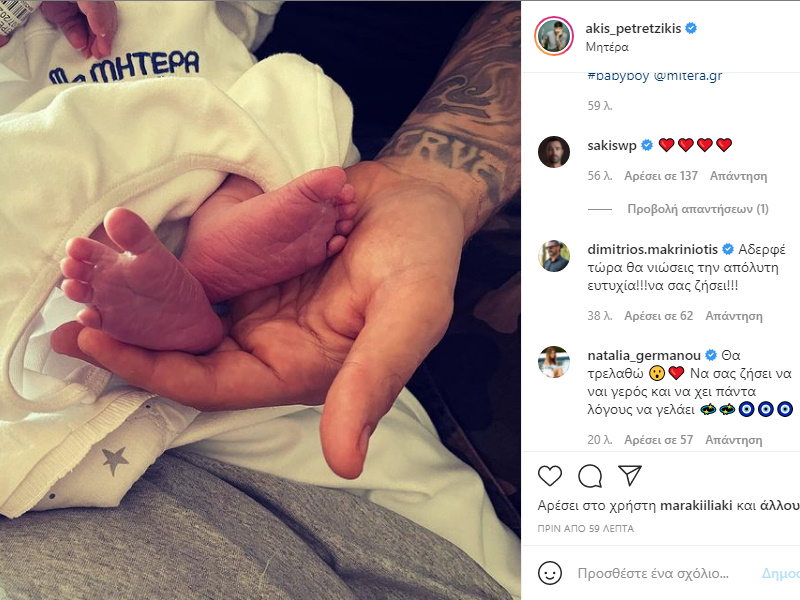Open the Μητέρα location link
800x600 pixels.
point(607,47)
